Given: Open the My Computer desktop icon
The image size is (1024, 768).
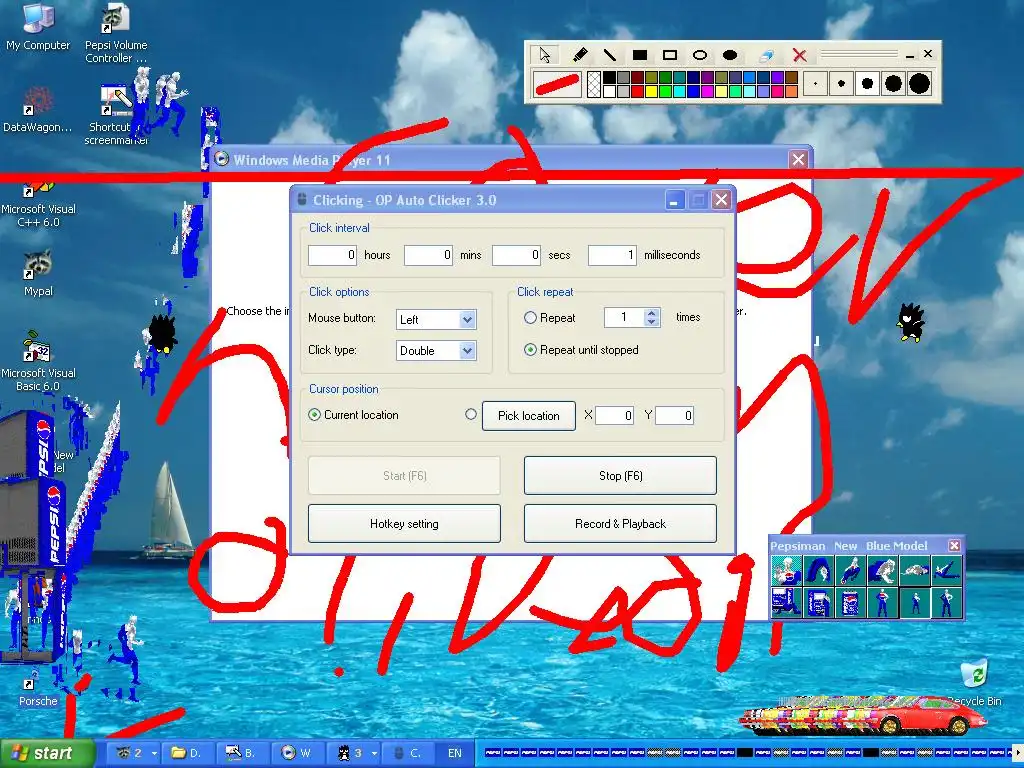Looking at the screenshot, I should coord(37,27).
